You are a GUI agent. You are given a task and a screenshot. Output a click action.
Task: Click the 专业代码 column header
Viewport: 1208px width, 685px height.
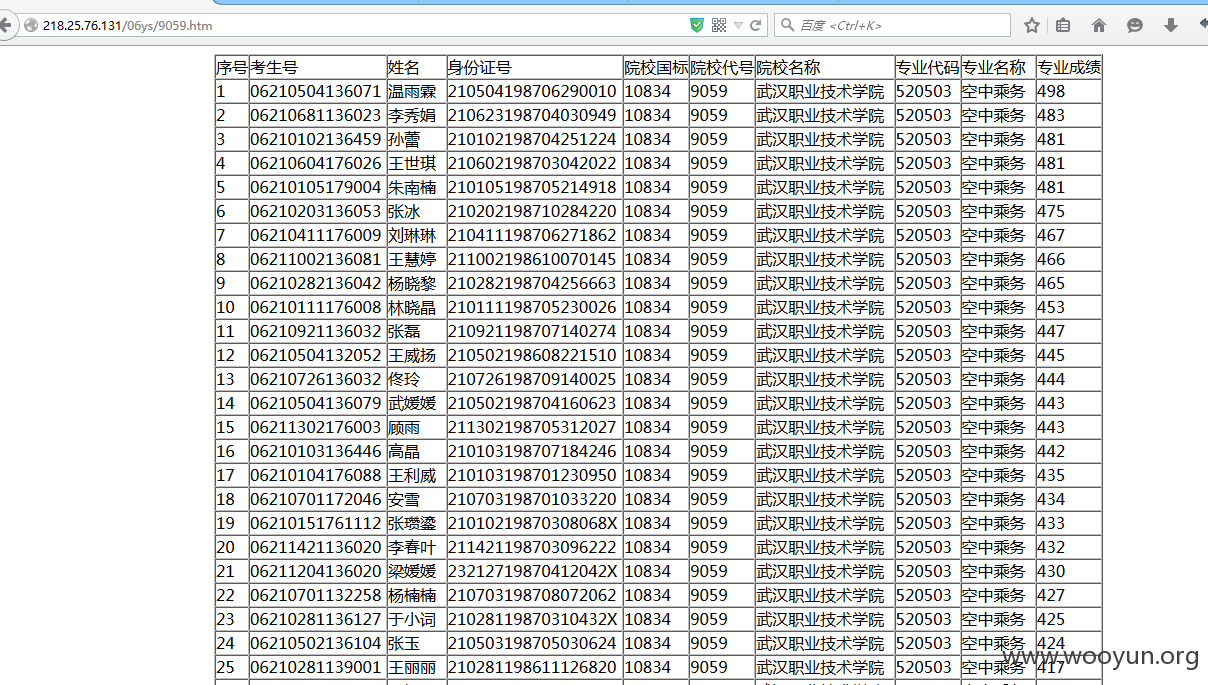click(927, 68)
